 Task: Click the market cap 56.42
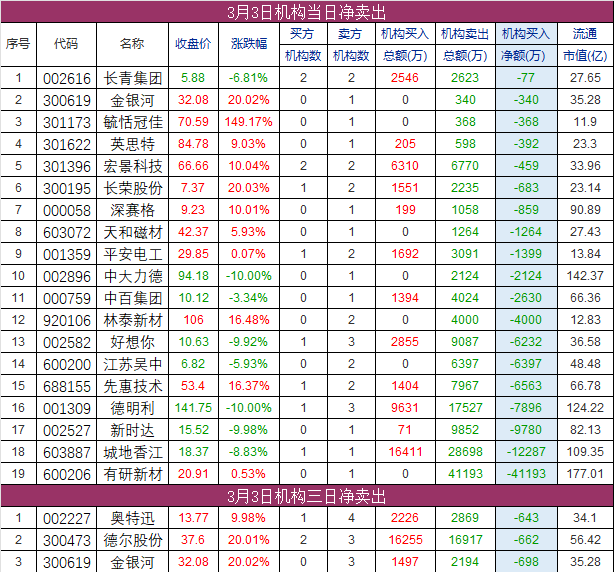pos(585,540)
